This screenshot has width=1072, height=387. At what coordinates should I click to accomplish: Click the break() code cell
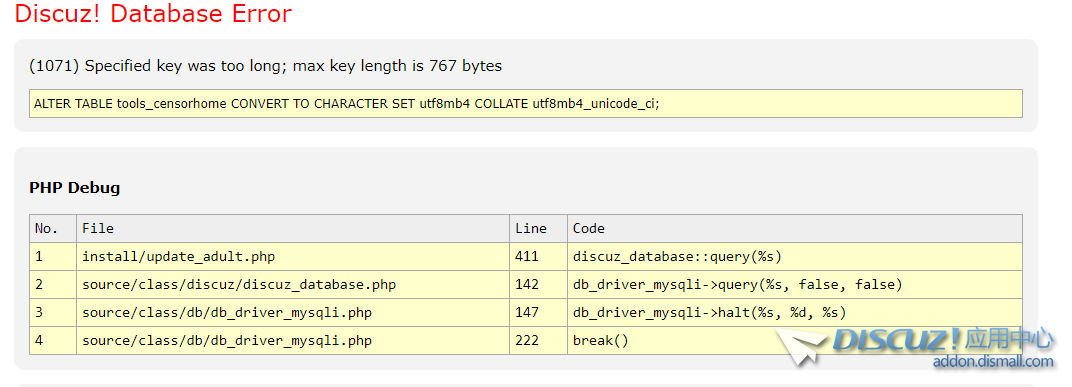[x=795, y=341]
